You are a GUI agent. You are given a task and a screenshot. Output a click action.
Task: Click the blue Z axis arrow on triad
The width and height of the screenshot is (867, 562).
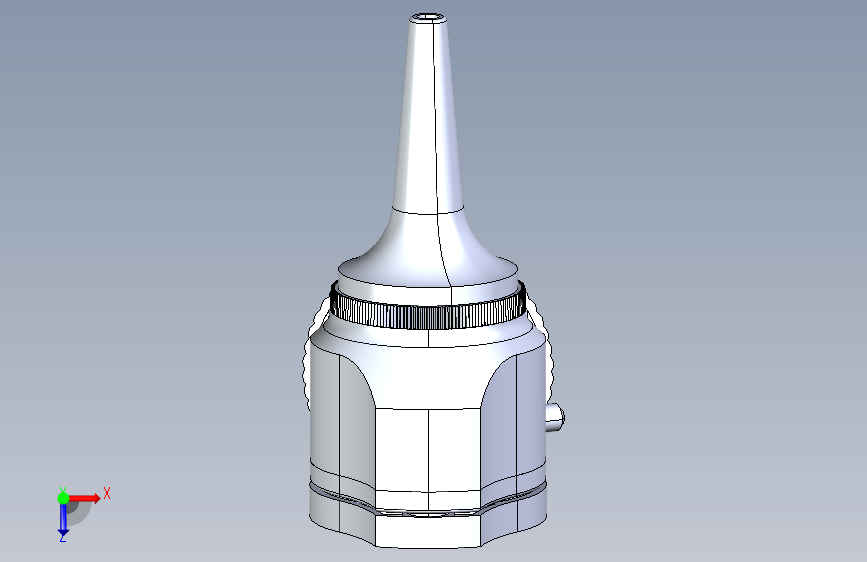63,519
